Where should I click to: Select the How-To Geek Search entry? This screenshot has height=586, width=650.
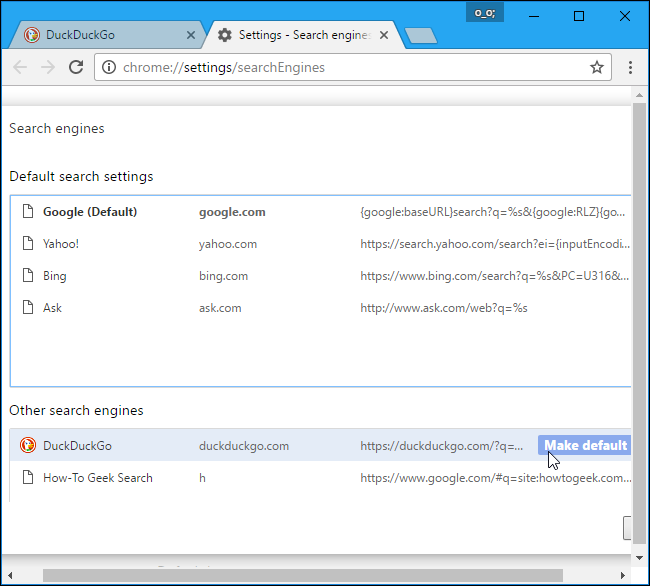[200, 478]
